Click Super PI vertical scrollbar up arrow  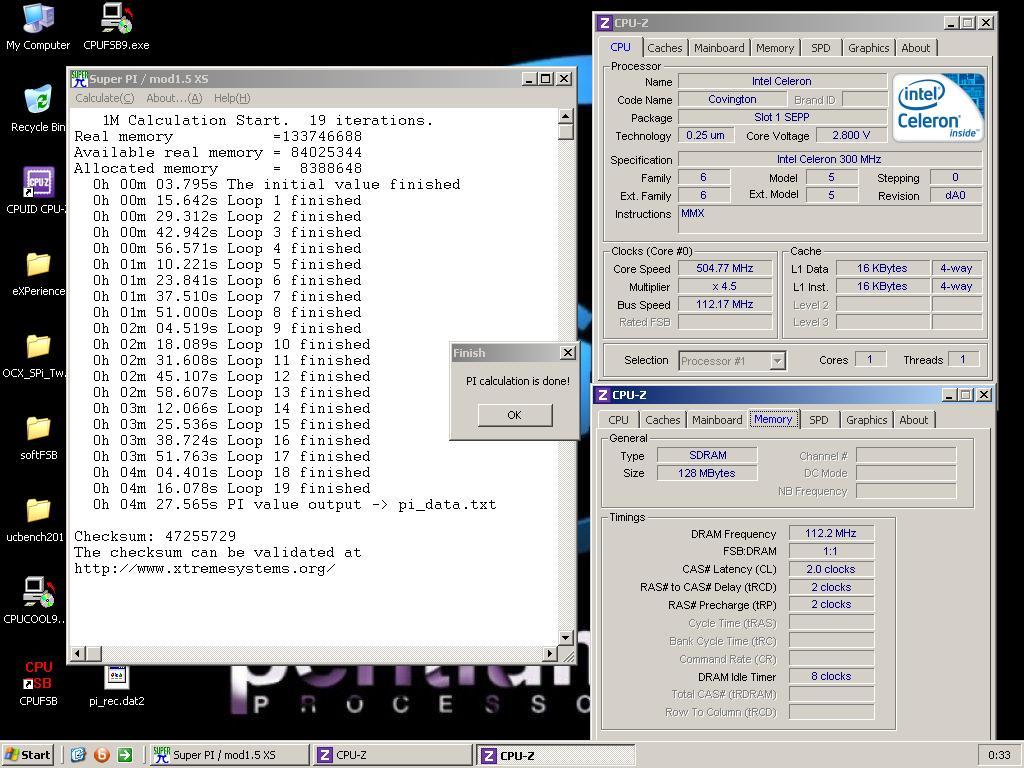(x=566, y=116)
